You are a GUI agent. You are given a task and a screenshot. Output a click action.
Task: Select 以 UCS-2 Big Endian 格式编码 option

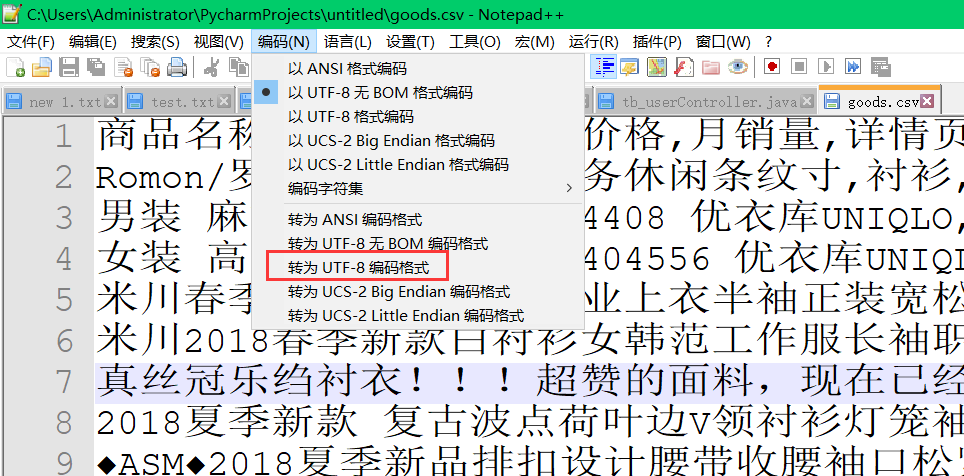pyautogui.click(x=391, y=140)
